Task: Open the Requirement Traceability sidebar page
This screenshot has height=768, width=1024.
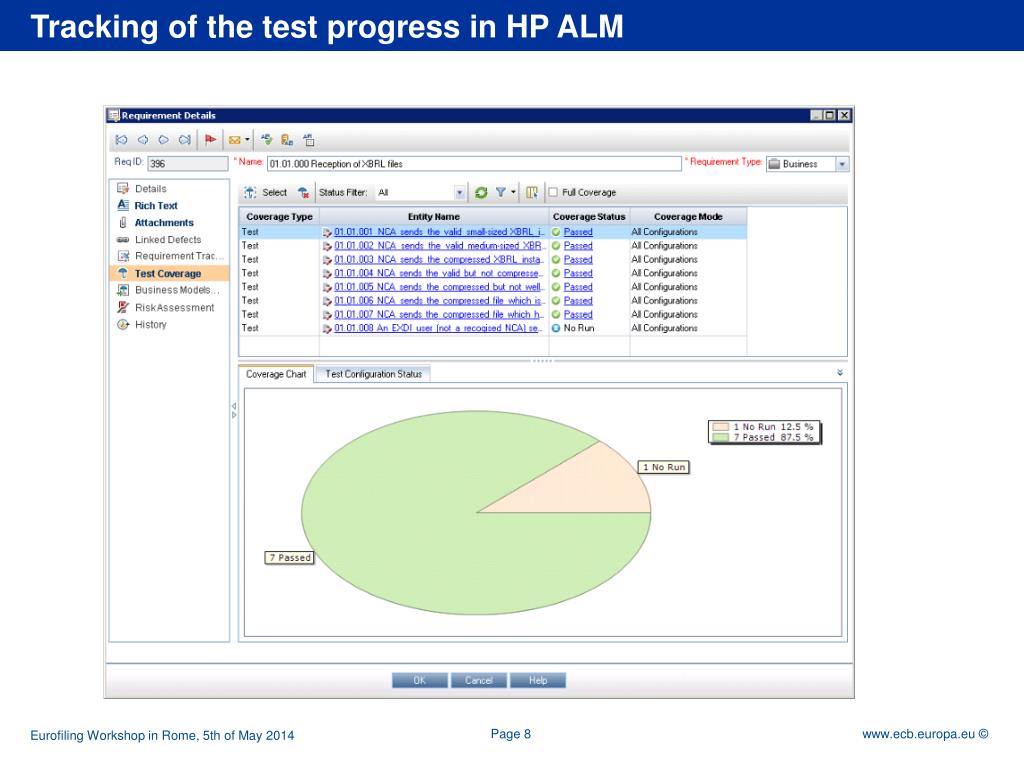Action: [x=179, y=256]
